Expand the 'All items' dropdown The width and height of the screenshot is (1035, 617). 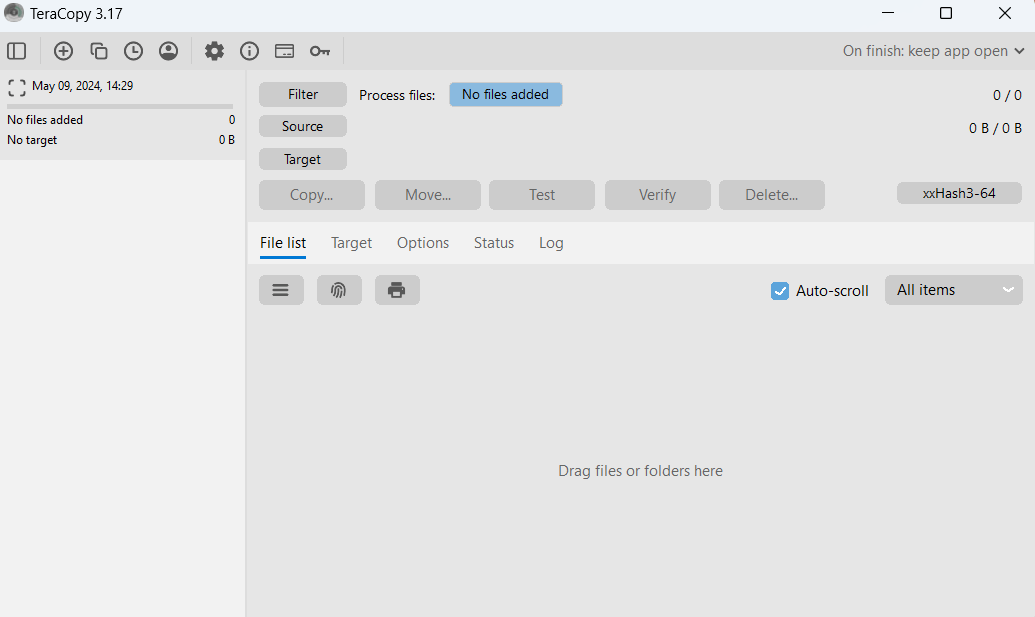[x=953, y=290]
